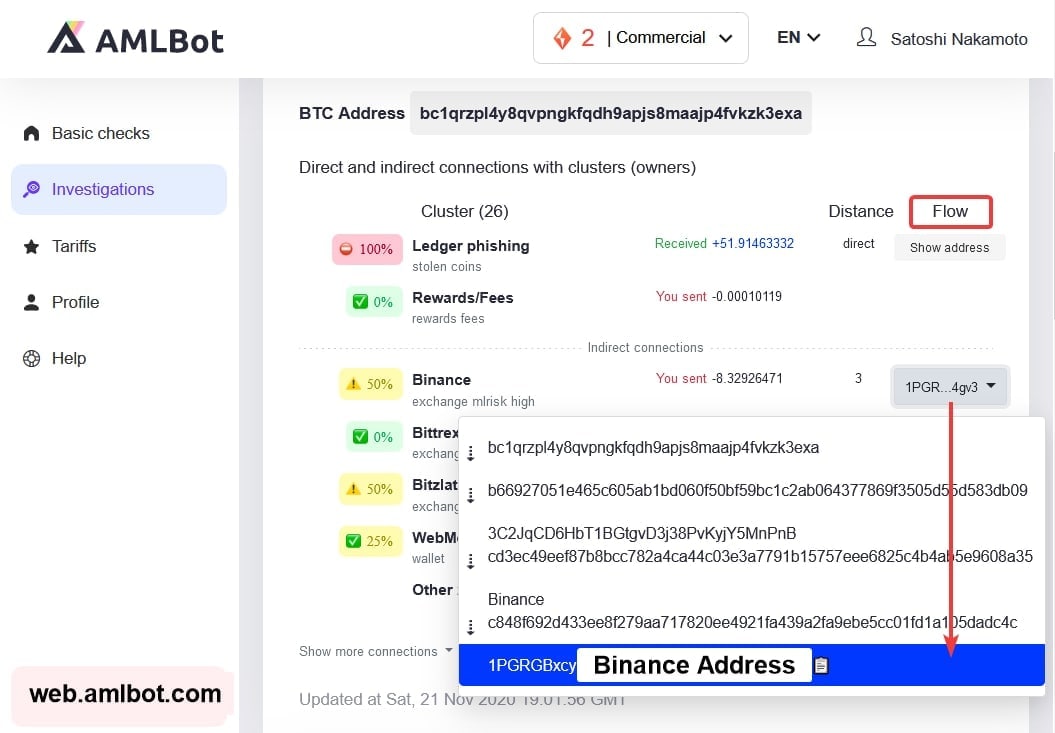The width and height of the screenshot is (1055, 733).
Task: Click the Investigations magnifier icon
Action: coord(32,189)
